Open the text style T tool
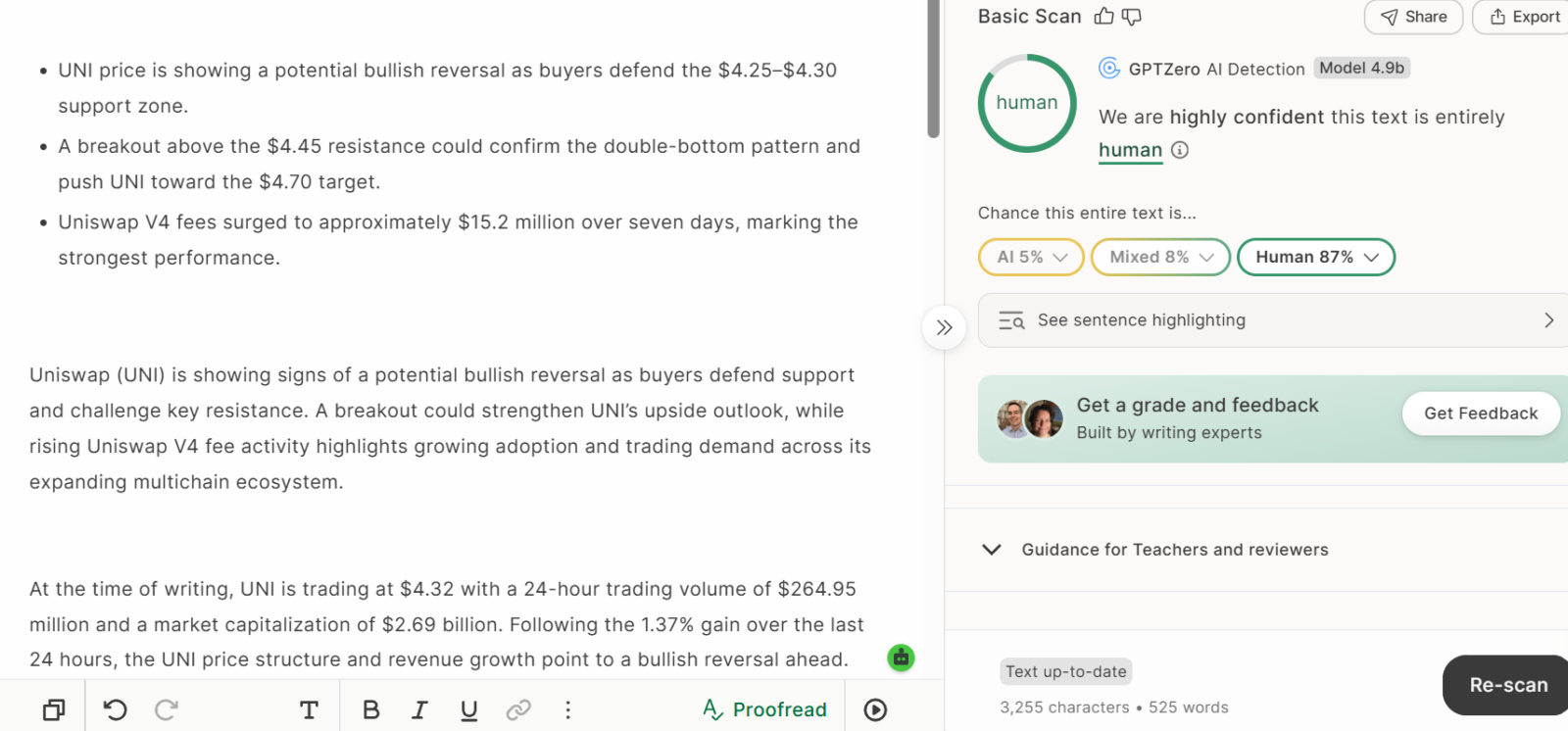This screenshot has width=1568, height=731. click(309, 709)
